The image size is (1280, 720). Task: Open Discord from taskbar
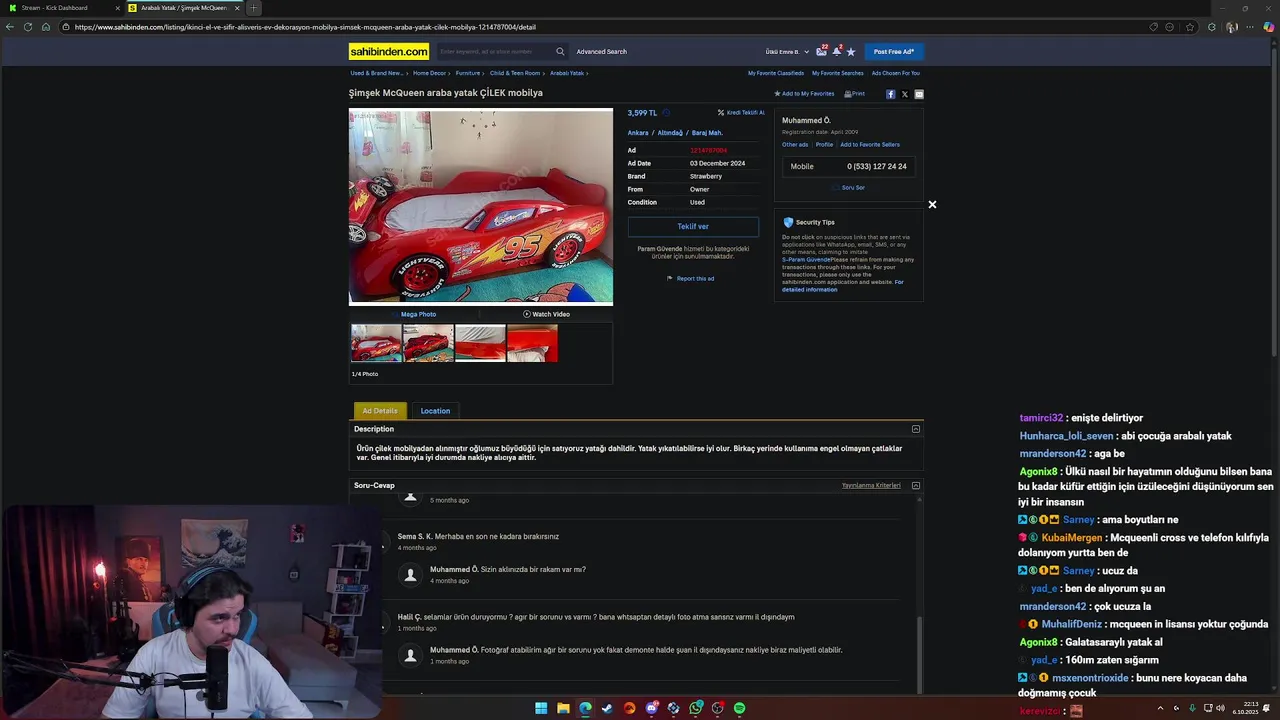(651, 708)
